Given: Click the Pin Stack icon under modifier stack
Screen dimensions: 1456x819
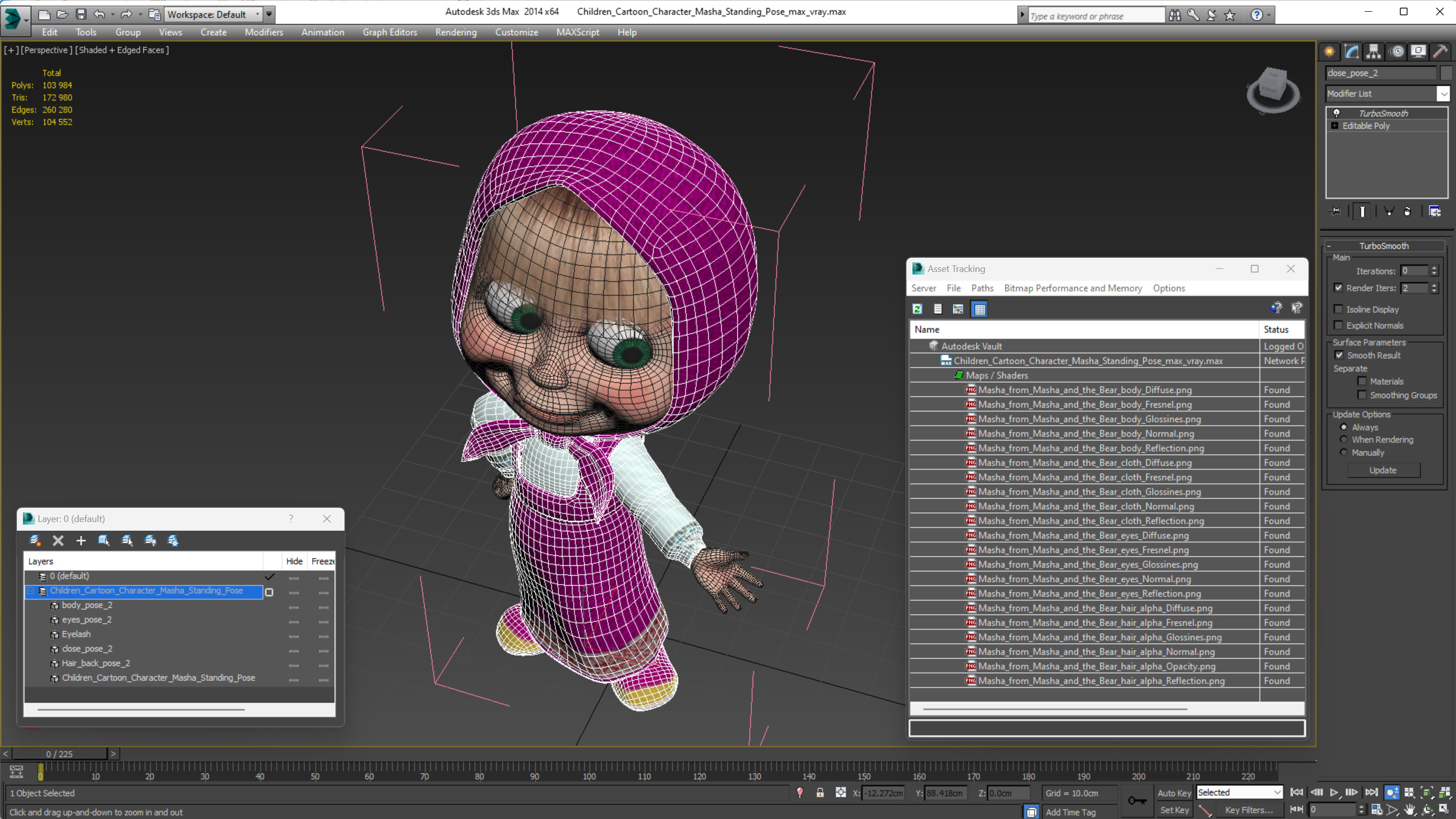Looking at the screenshot, I should (x=1335, y=211).
